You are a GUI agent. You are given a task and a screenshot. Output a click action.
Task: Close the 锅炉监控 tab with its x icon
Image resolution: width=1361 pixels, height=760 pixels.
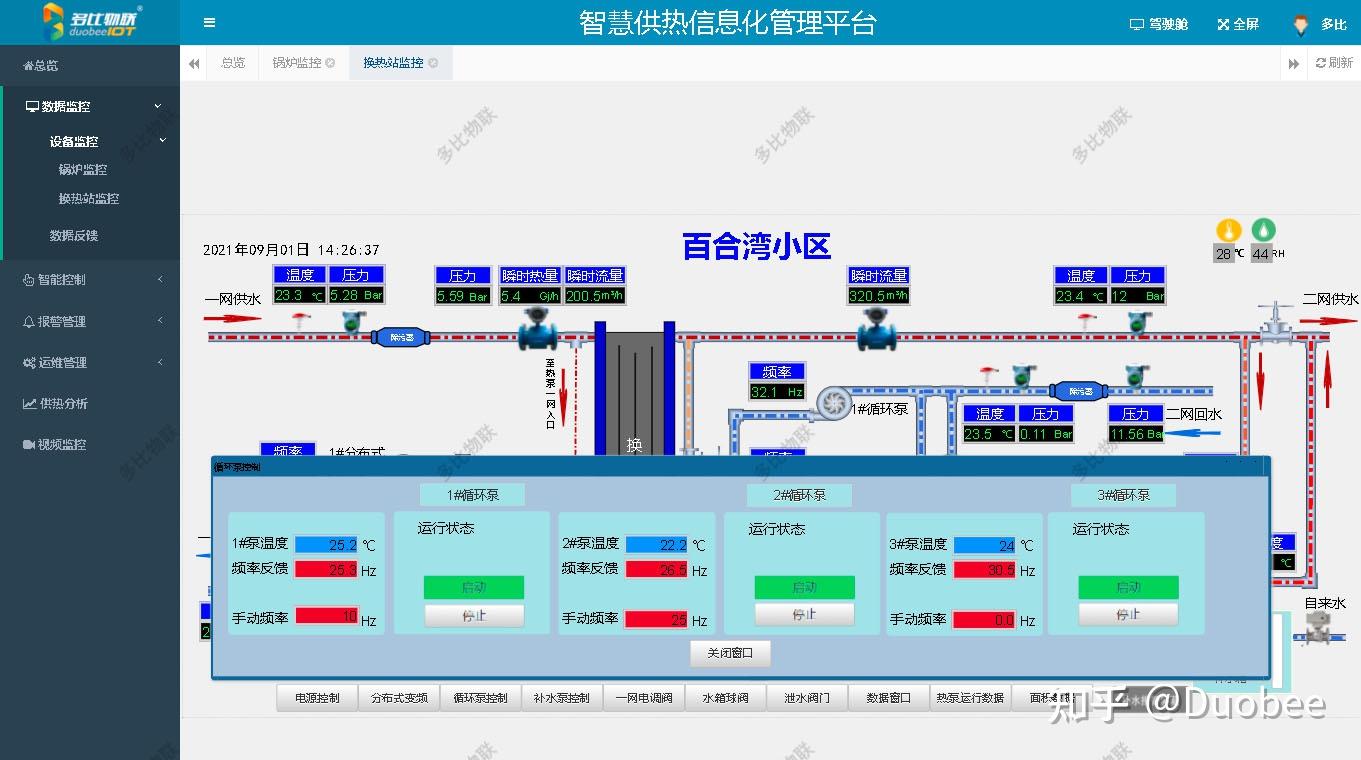pos(331,63)
